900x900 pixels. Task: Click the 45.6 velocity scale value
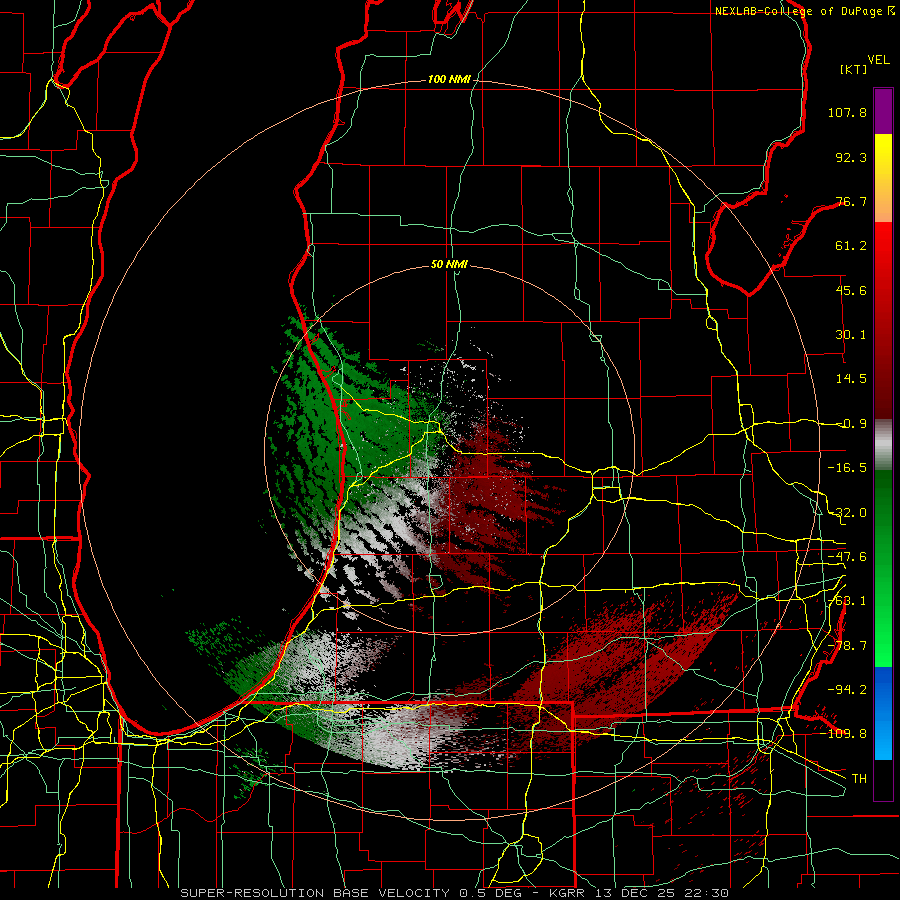pyautogui.click(x=851, y=290)
